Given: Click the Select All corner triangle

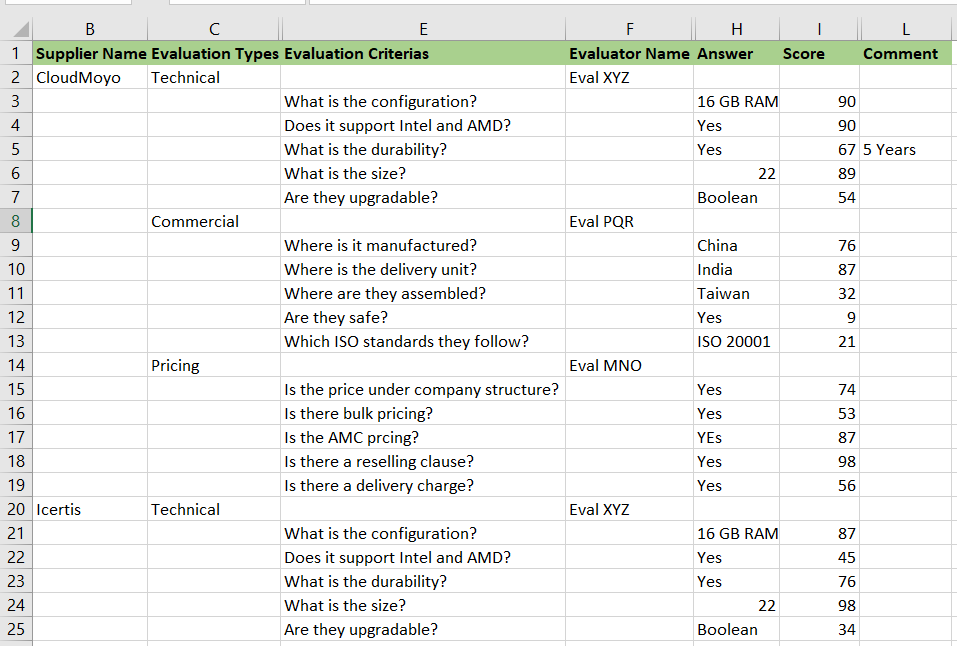Looking at the screenshot, I should [x=18, y=30].
